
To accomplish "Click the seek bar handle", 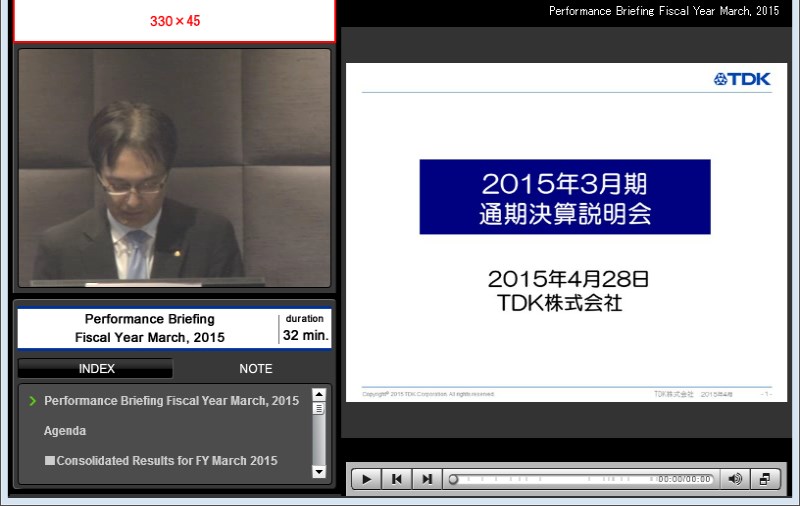I will point(453,479).
